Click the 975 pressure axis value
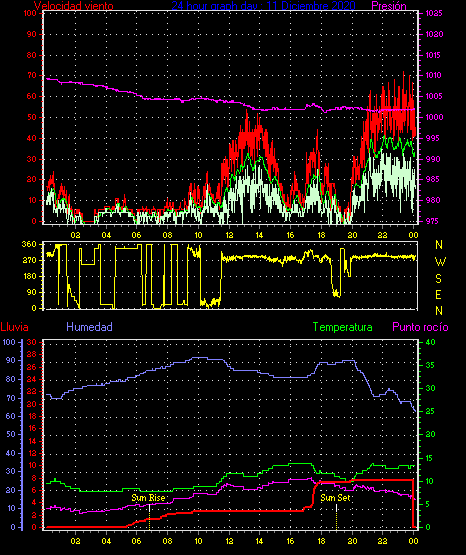466x555 pixels. (432, 221)
